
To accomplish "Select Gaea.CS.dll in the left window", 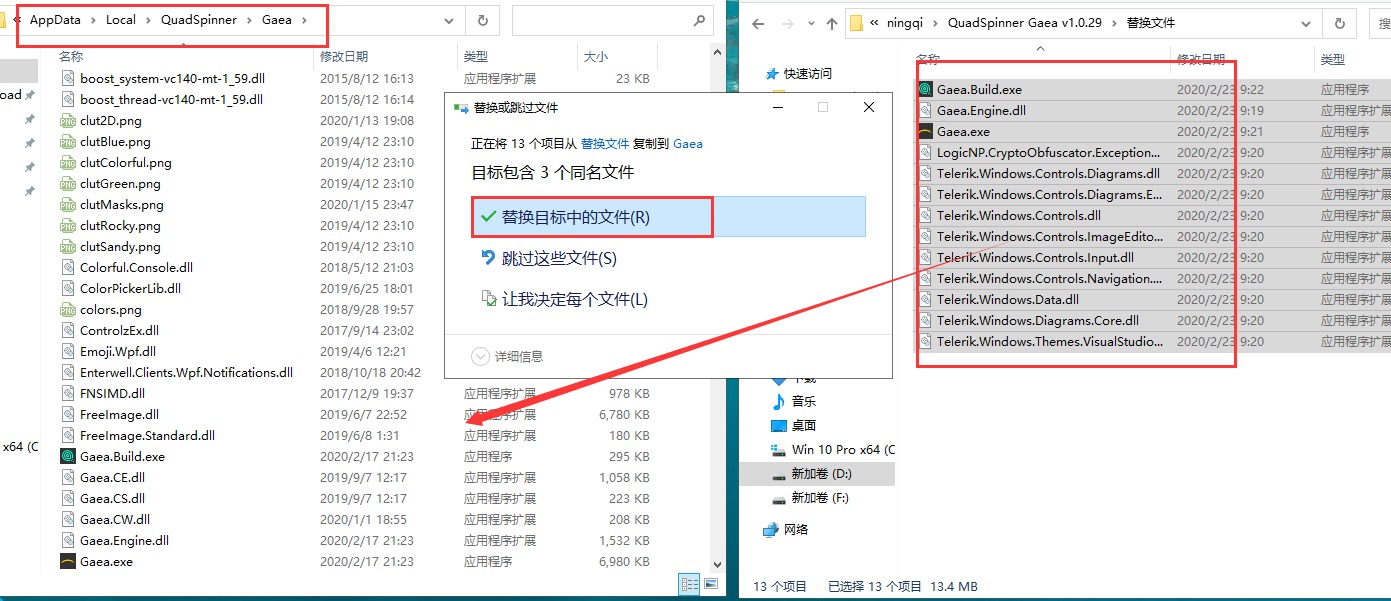I will tap(112, 498).
